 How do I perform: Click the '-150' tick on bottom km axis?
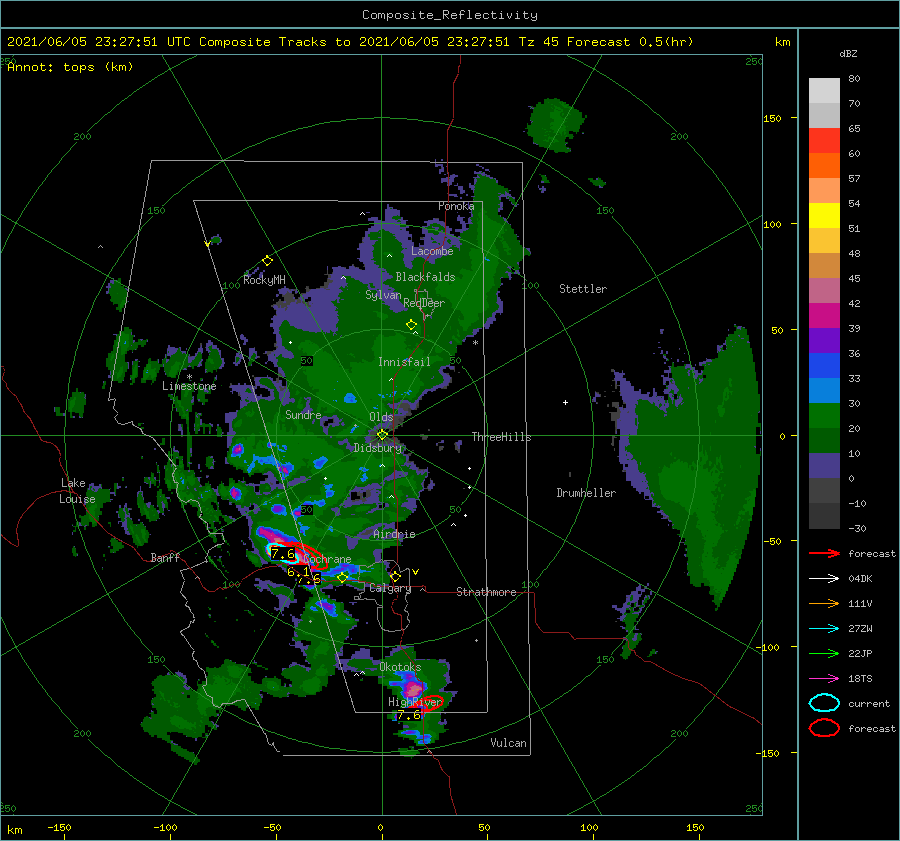tap(59, 827)
